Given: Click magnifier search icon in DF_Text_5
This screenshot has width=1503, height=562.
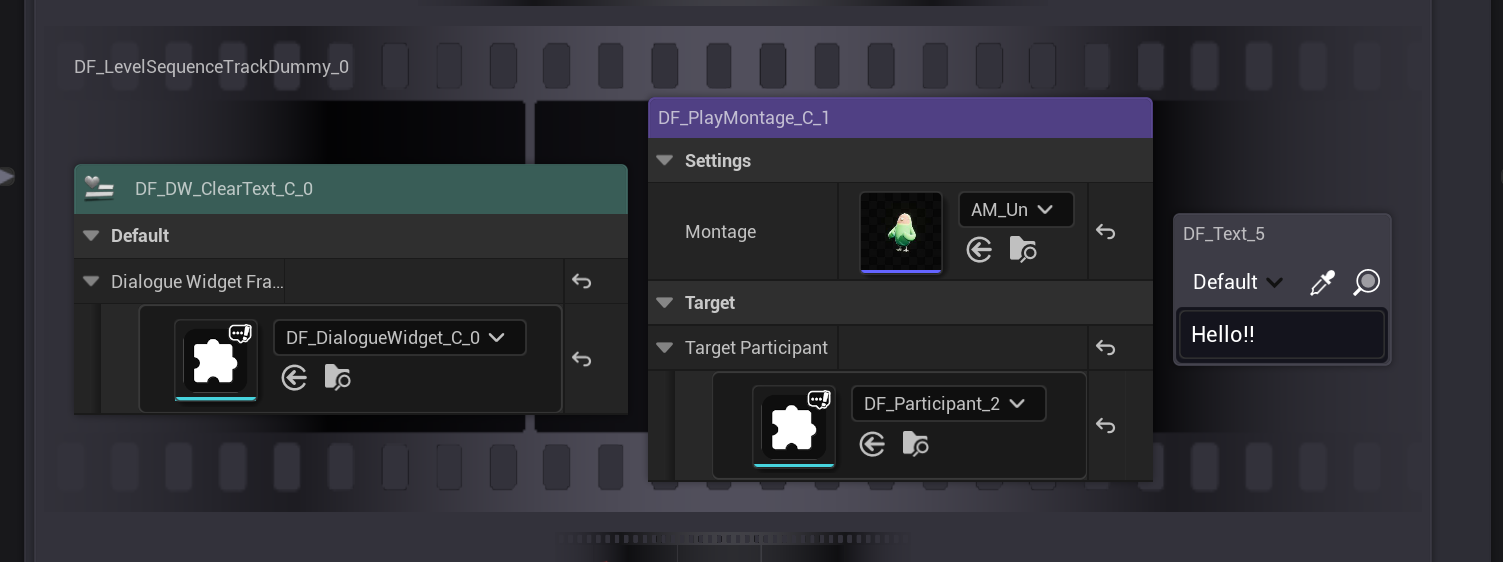Looking at the screenshot, I should [1366, 283].
